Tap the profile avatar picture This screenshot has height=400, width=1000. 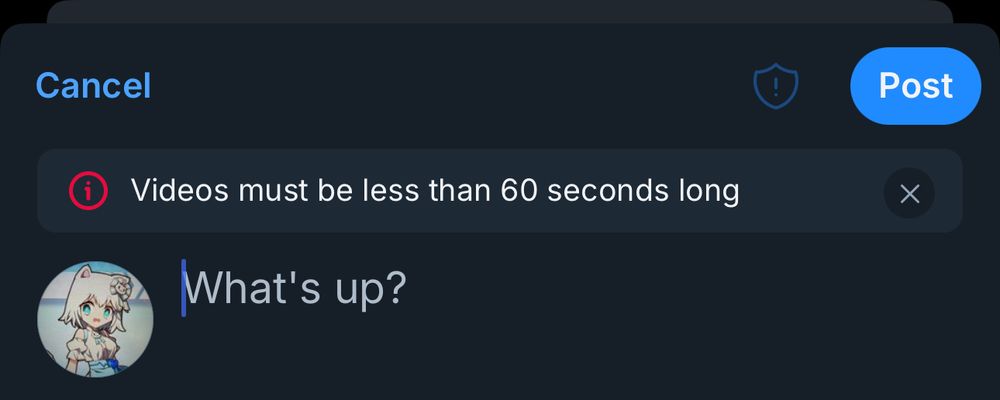pyautogui.click(x=95, y=319)
